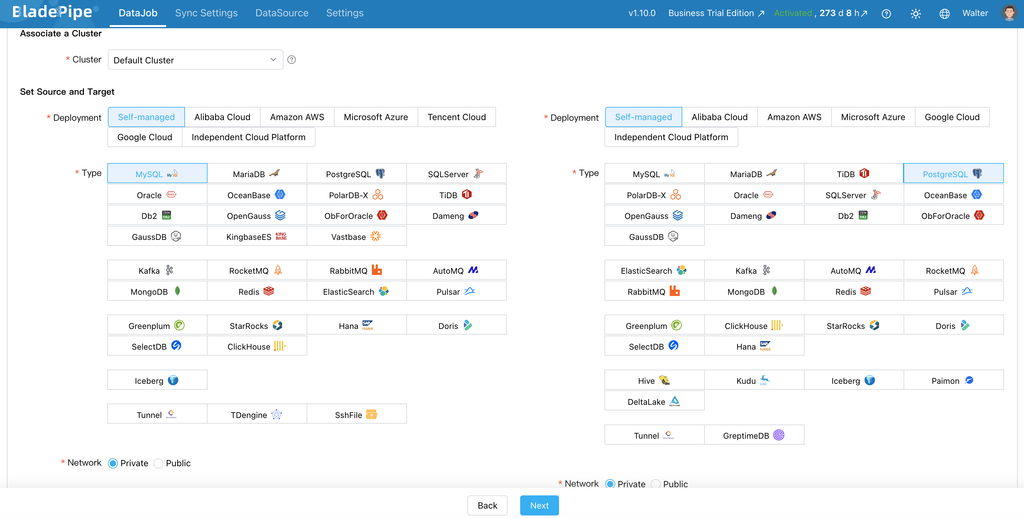The height and width of the screenshot is (518, 1024).
Task: Select source Public network radio
Action: (x=158, y=463)
